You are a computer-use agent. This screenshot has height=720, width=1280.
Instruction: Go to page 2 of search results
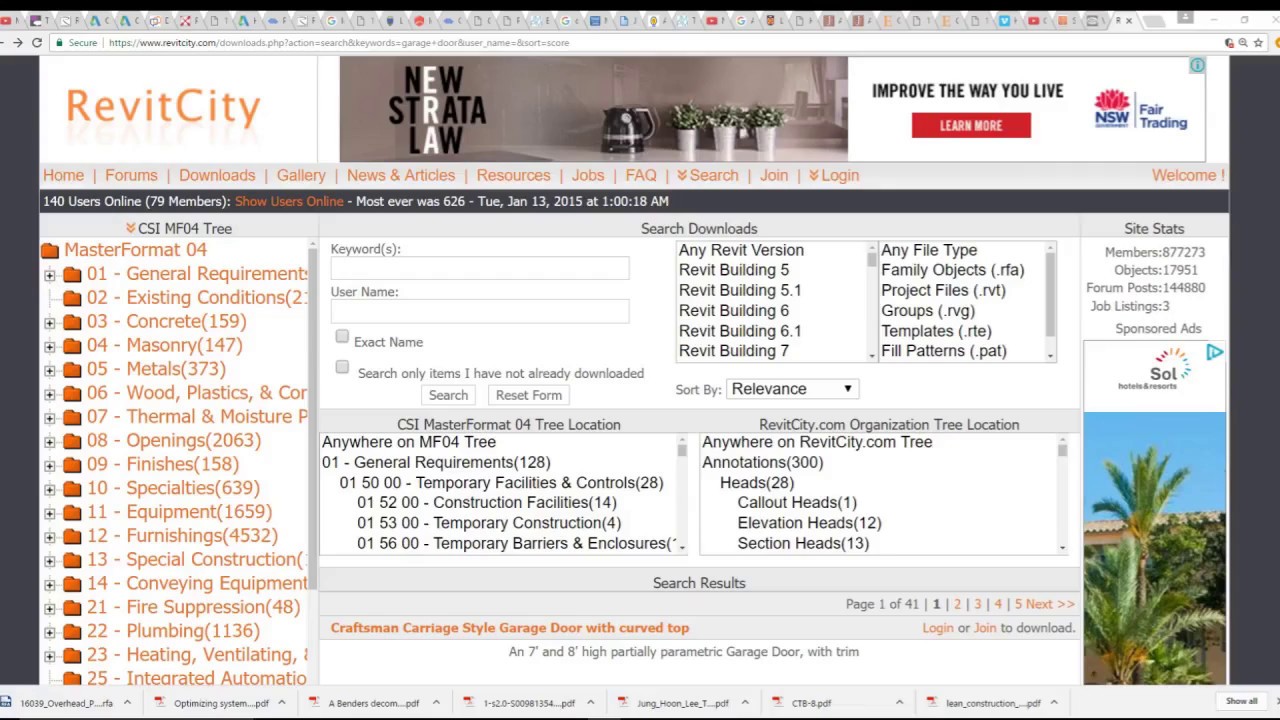tap(957, 604)
